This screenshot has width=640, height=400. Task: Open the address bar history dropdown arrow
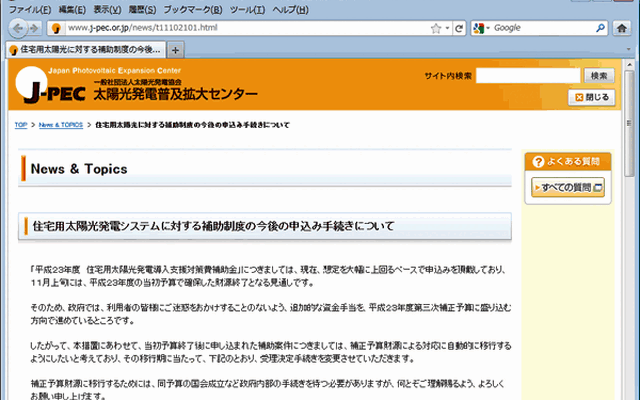(x=447, y=28)
